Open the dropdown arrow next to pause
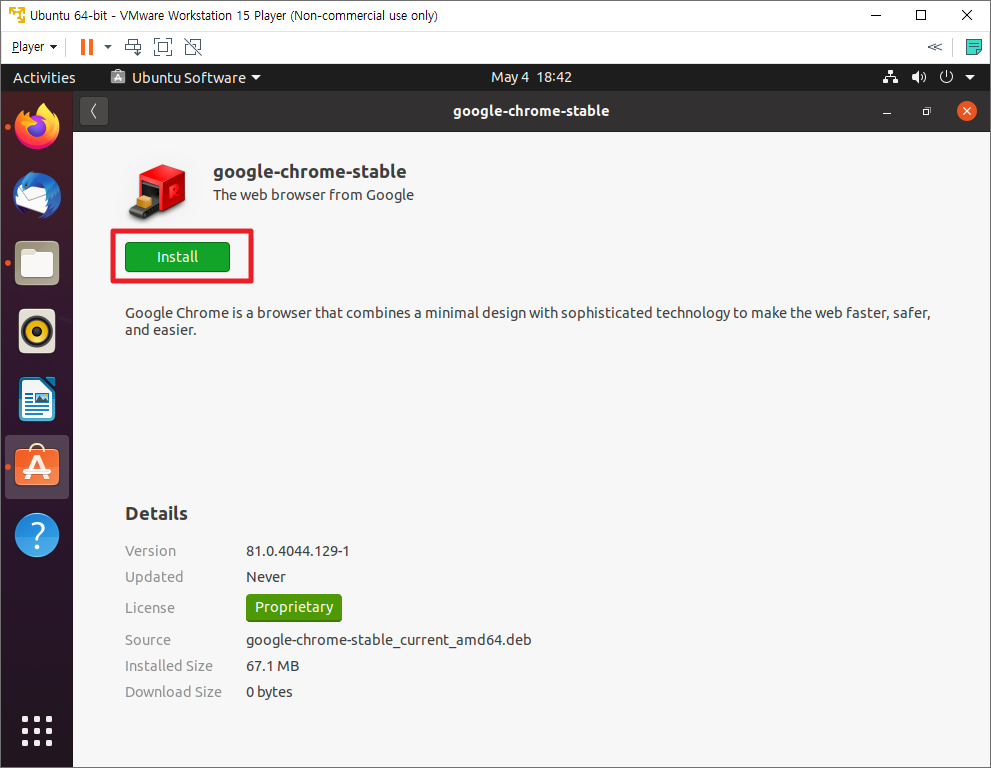 point(108,47)
